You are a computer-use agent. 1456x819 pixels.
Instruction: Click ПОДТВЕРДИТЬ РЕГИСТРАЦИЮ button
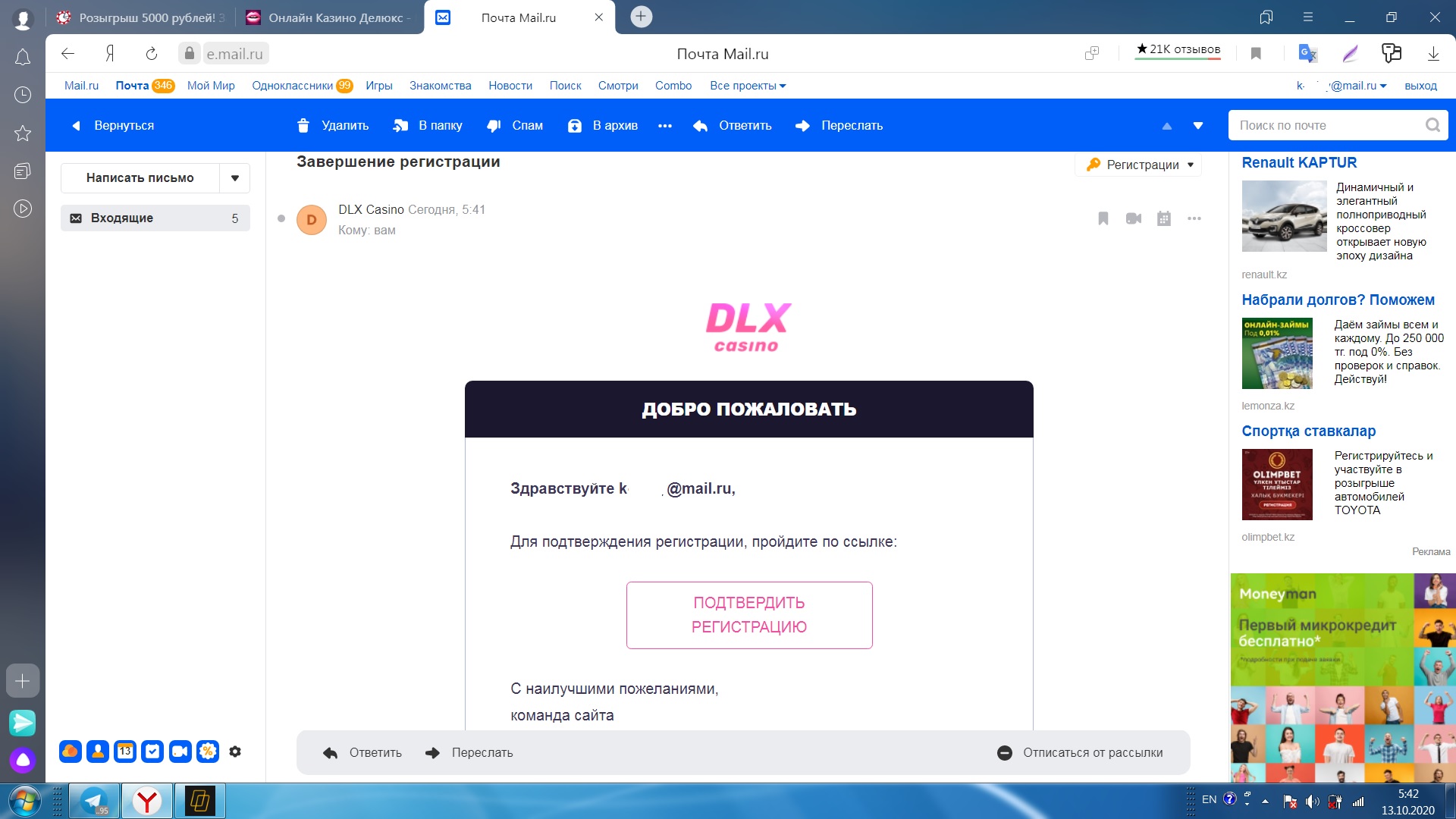749,615
